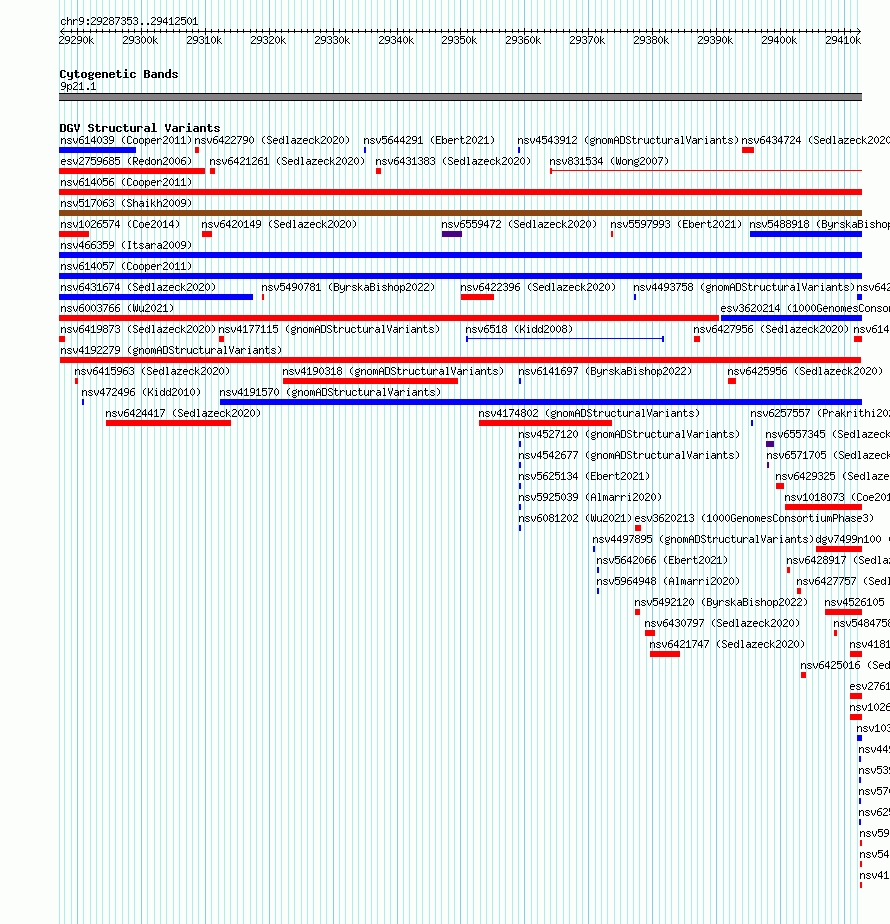Click nsv5490781 (ByrskaBishop2022) label
Screen dimensions: 890x924
pyautogui.click(x=348, y=287)
